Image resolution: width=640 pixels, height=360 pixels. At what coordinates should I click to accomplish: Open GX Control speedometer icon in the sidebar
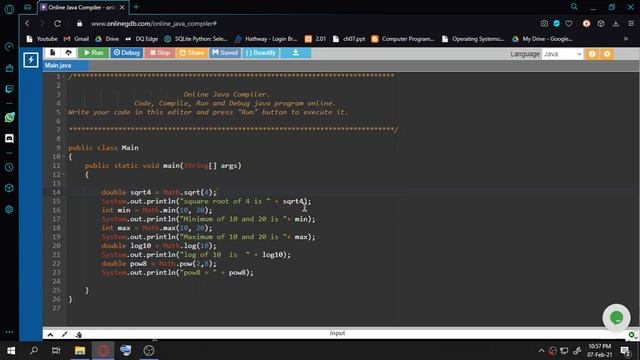coord(9,47)
